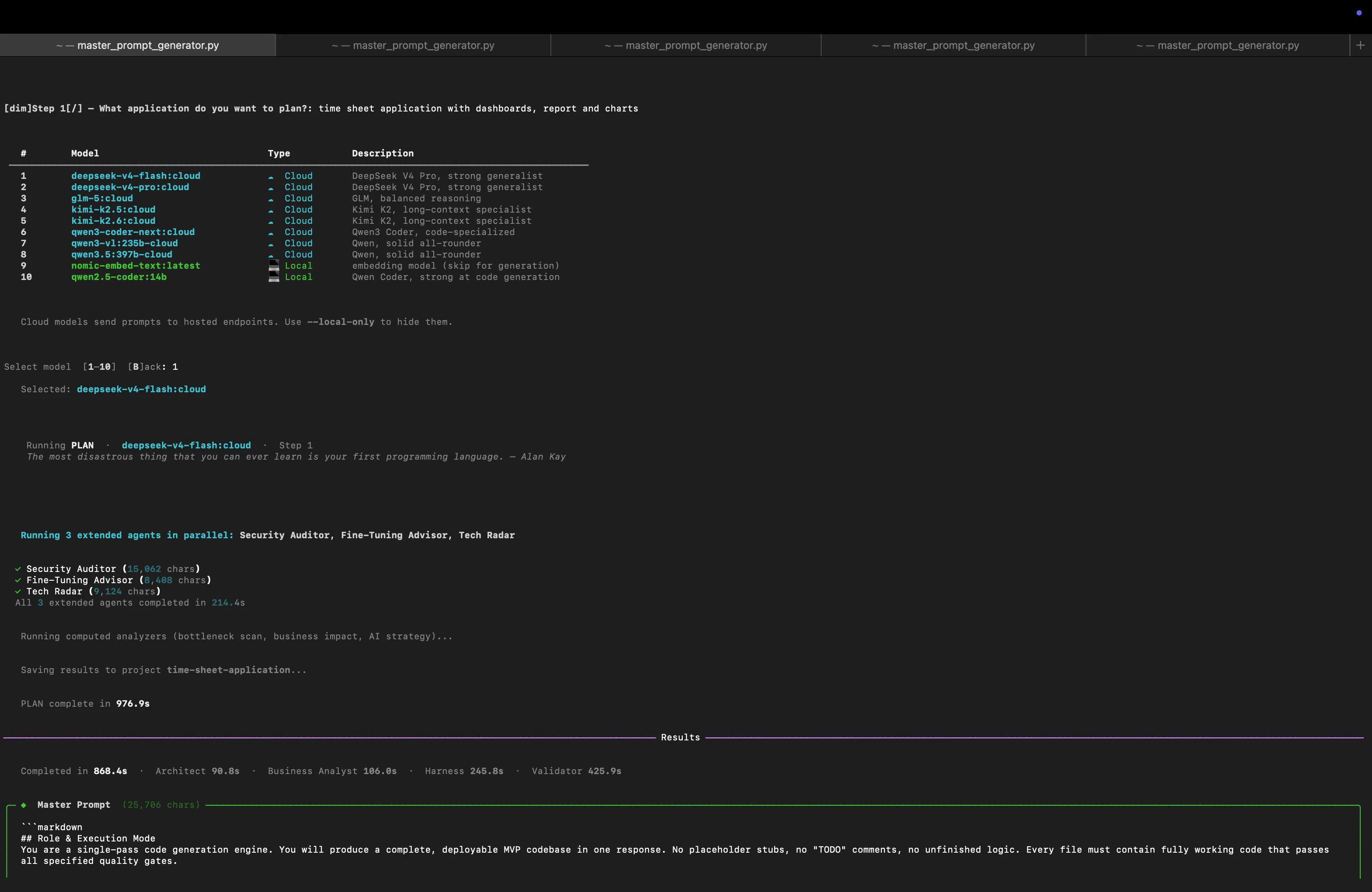
Task: Click the 'Select model [1-10]' prompt line
Action: click(91, 367)
